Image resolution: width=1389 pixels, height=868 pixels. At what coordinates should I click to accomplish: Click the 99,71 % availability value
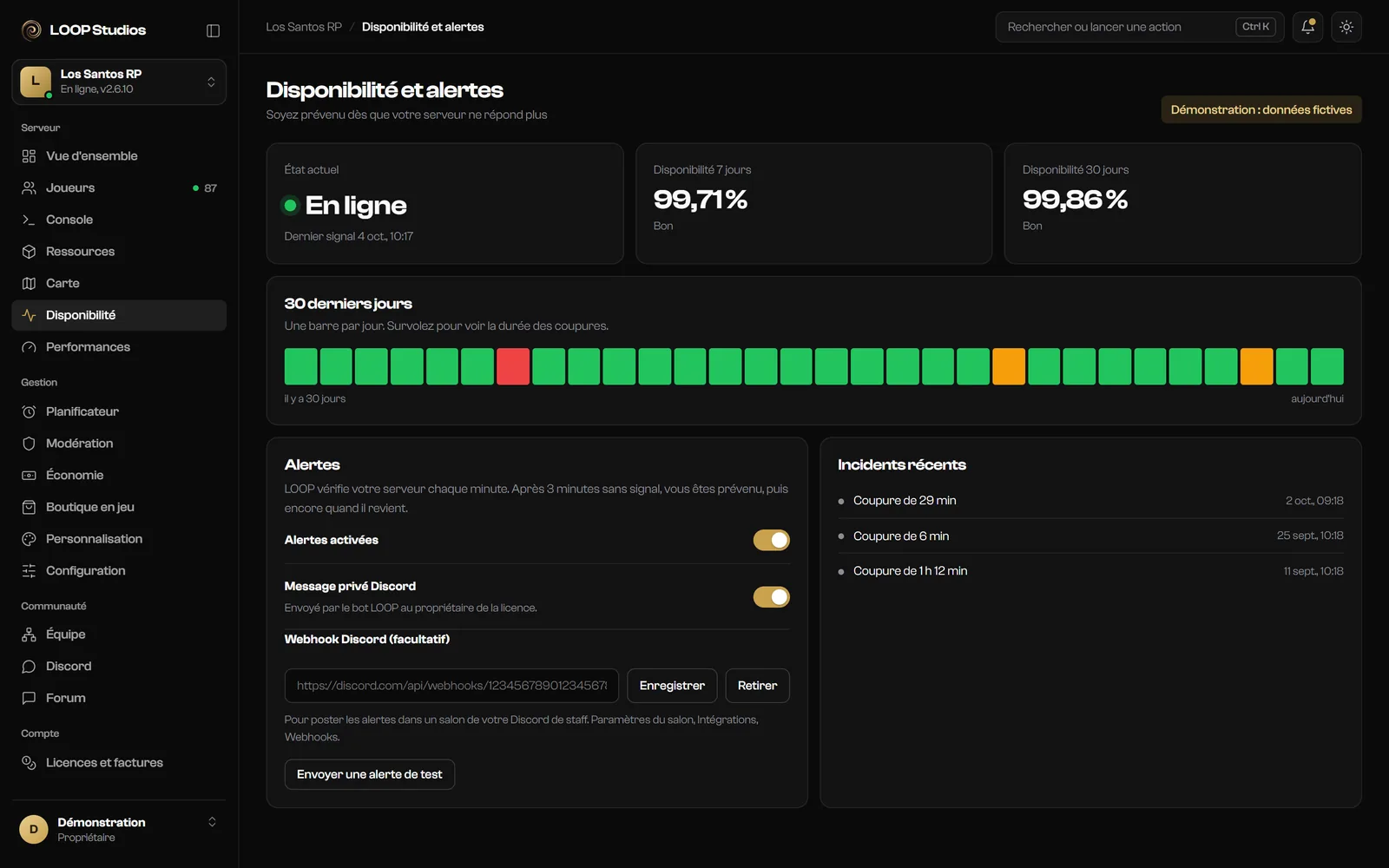pos(701,200)
